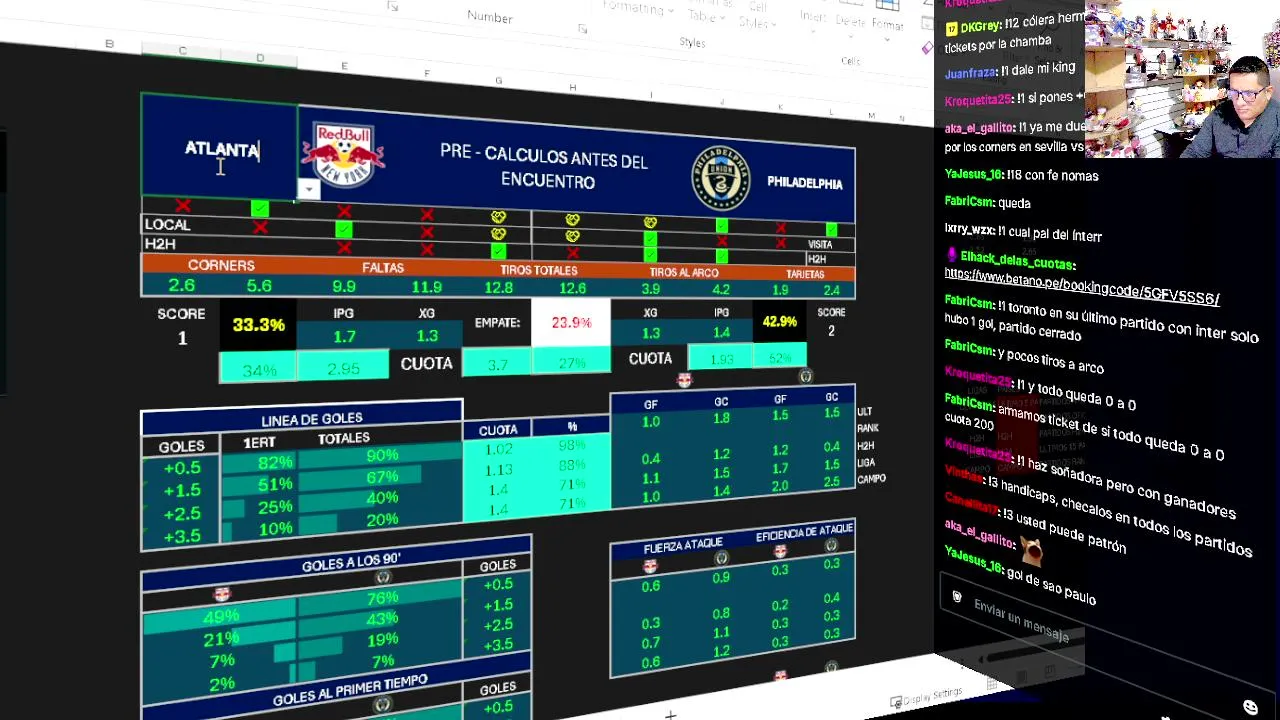Image resolution: width=1280 pixels, height=720 pixels.
Task: Toggle the green checkbox above TIROS TOTALES in H2H row
Action: point(498,251)
